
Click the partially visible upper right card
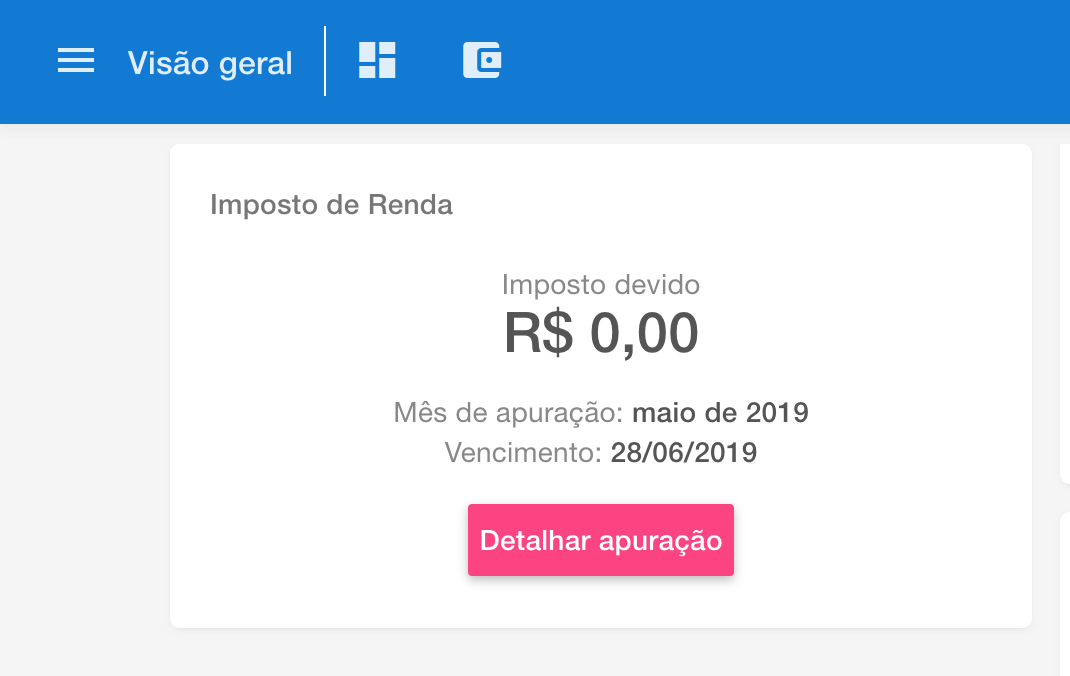pyautogui.click(x=1064, y=310)
